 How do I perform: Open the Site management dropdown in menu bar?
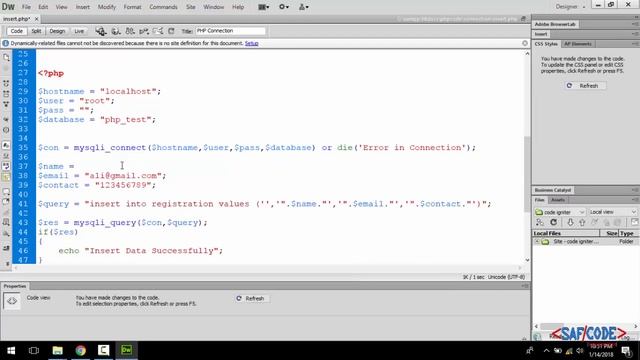point(304,7)
